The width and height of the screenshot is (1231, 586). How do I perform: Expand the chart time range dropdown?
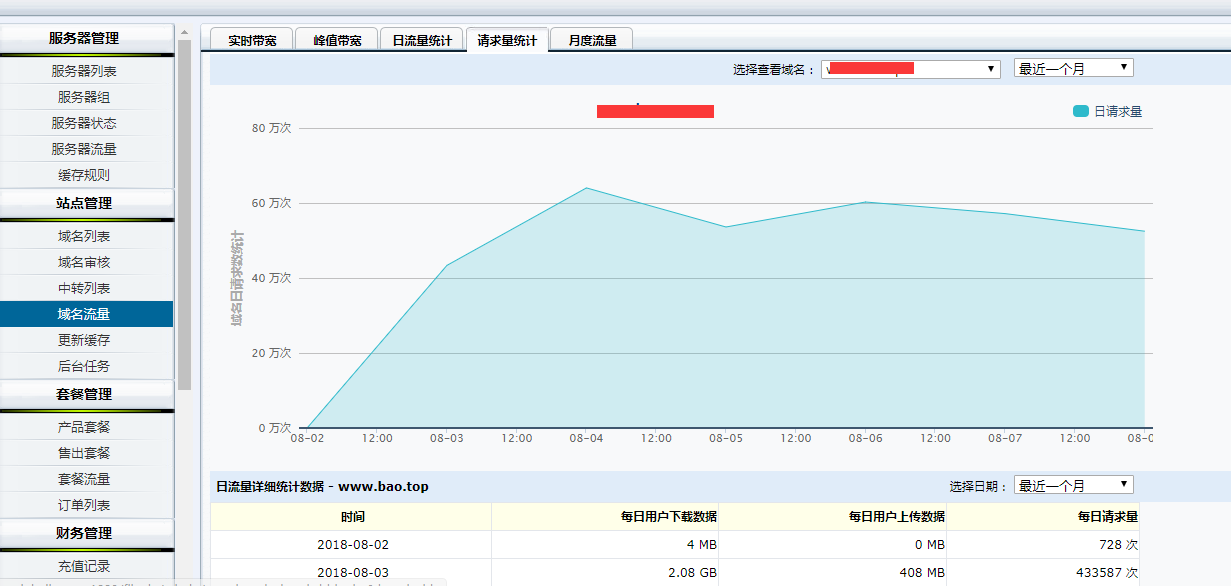click(x=1073, y=68)
